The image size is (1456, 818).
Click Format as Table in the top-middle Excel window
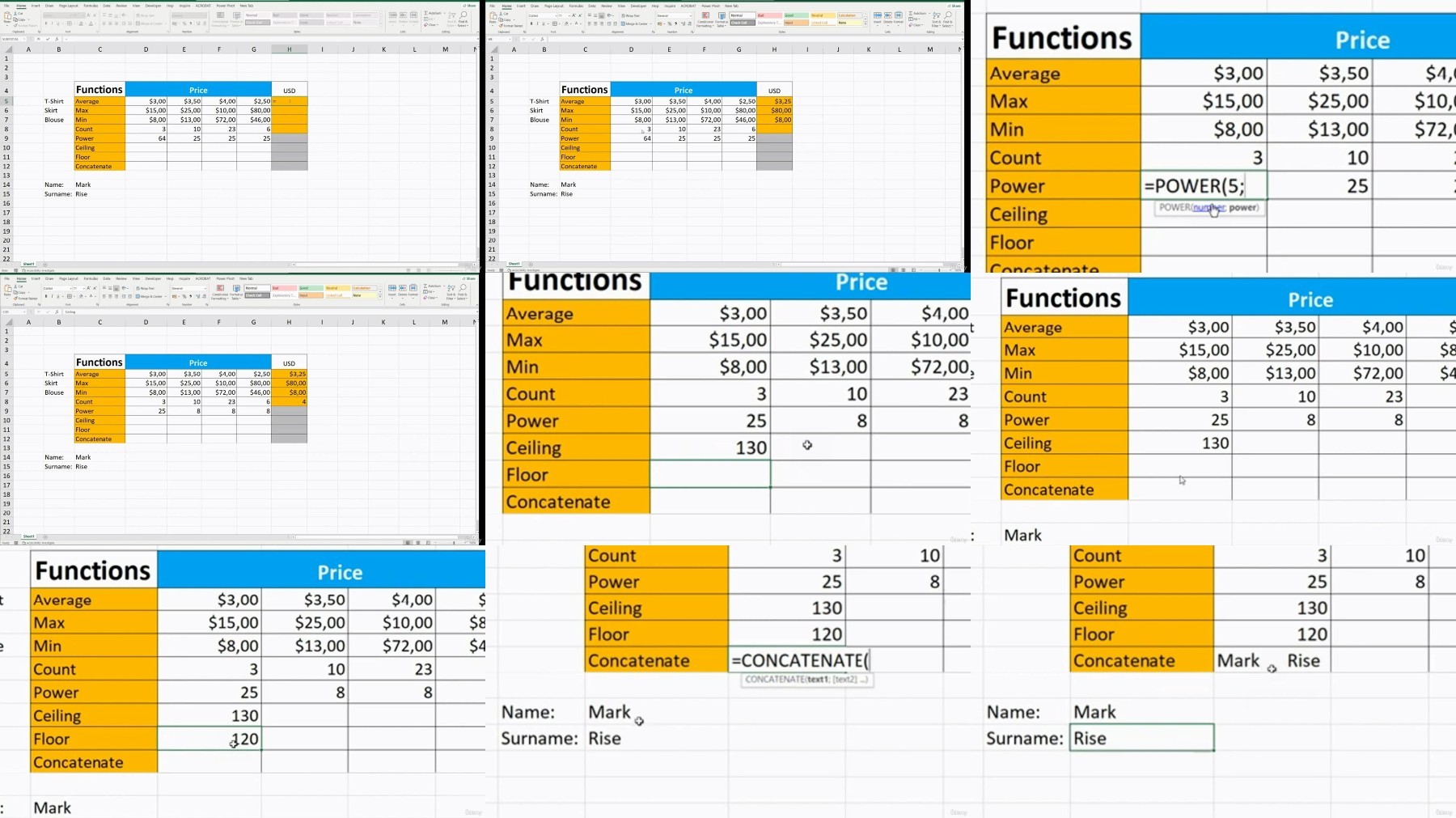click(722, 19)
